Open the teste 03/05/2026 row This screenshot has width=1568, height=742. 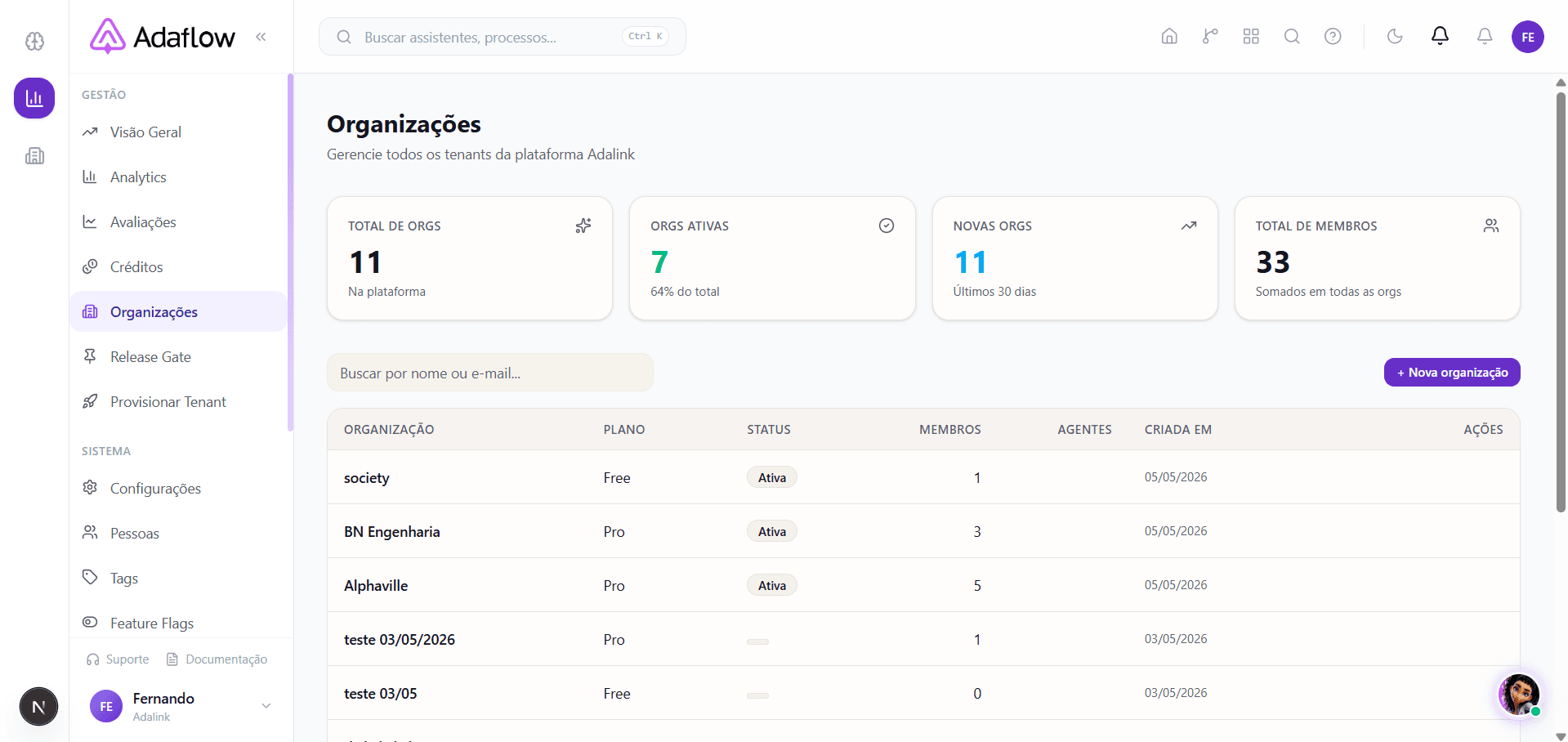(923, 639)
